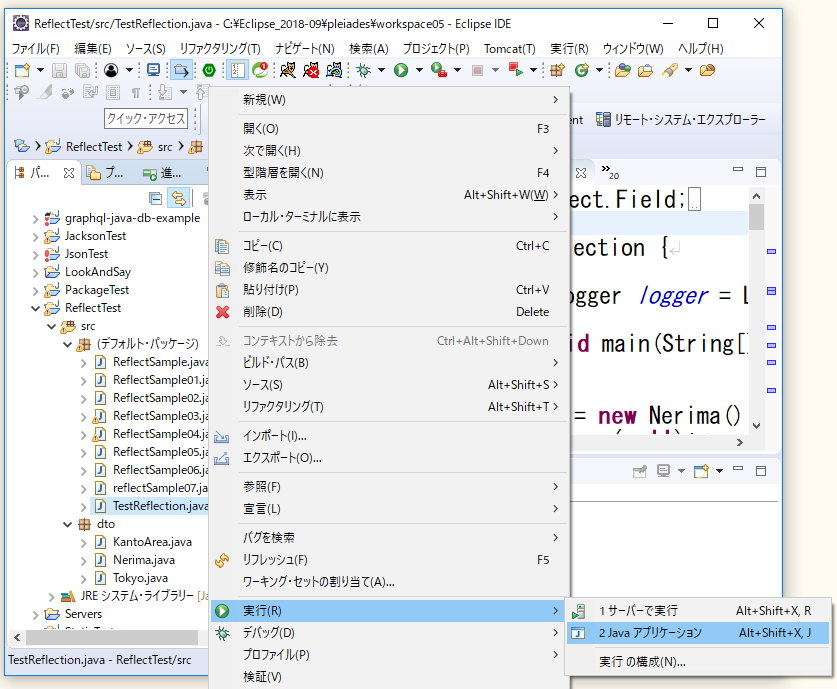
Task: Open the dropdown beside the New wizard icon
Action: pyautogui.click(x=40, y=70)
